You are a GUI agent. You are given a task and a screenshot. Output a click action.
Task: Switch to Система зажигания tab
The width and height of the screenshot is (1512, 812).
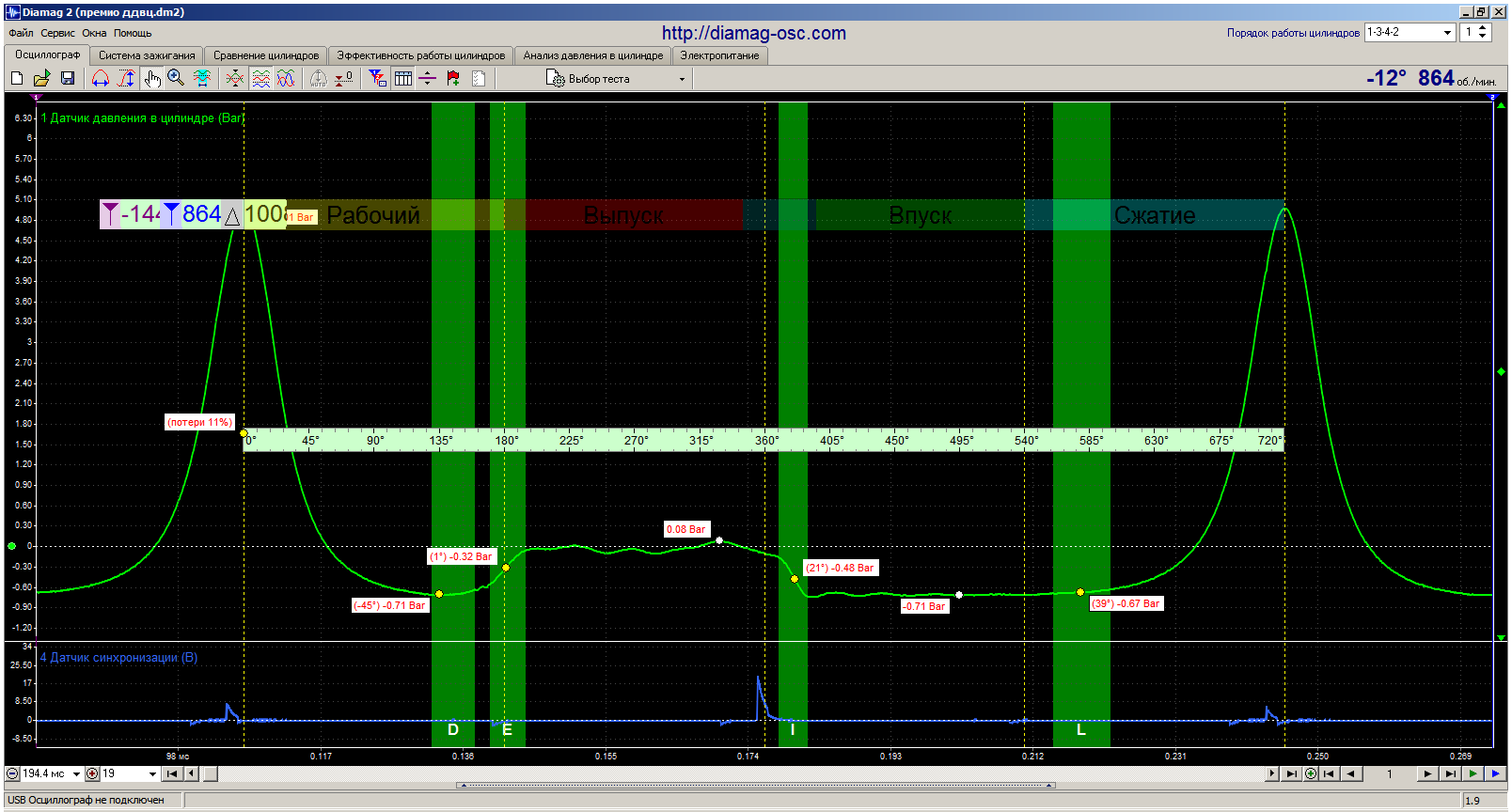tap(147, 55)
